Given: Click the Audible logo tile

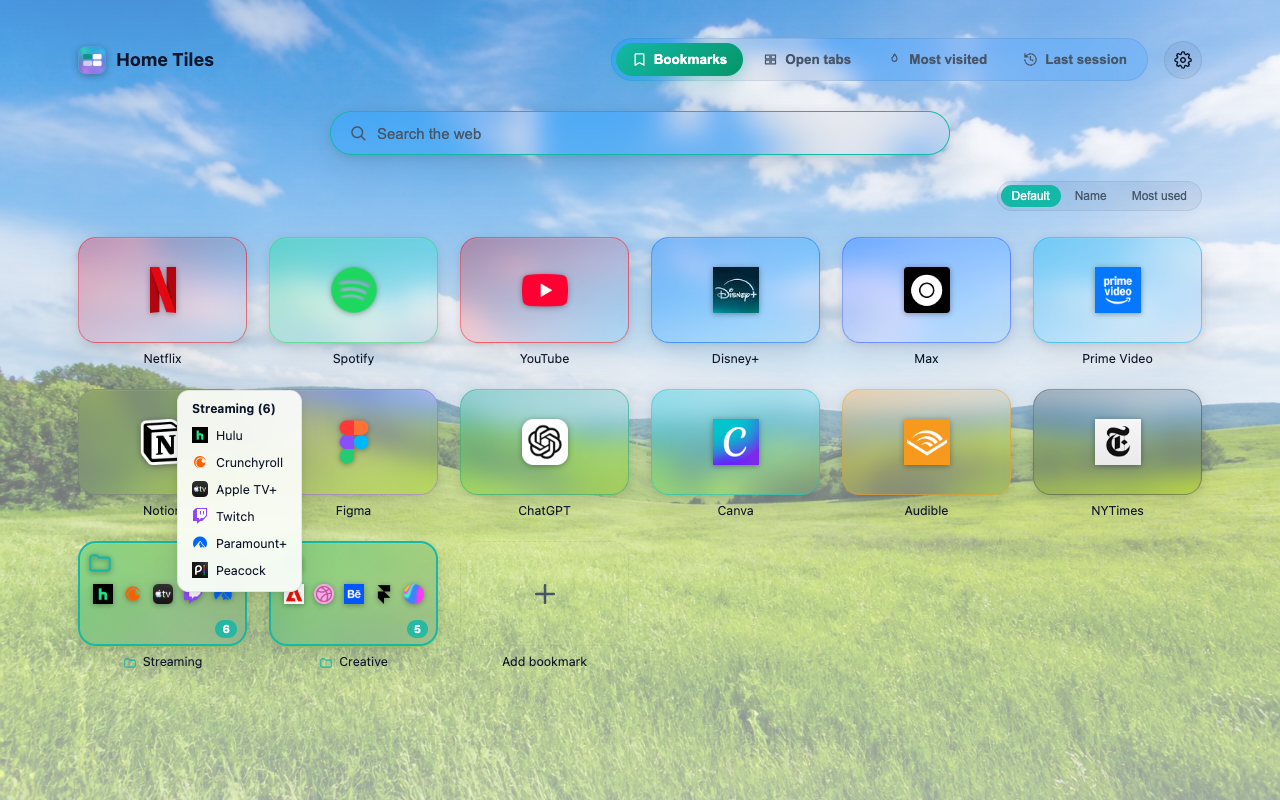Looking at the screenshot, I should (926, 442).
